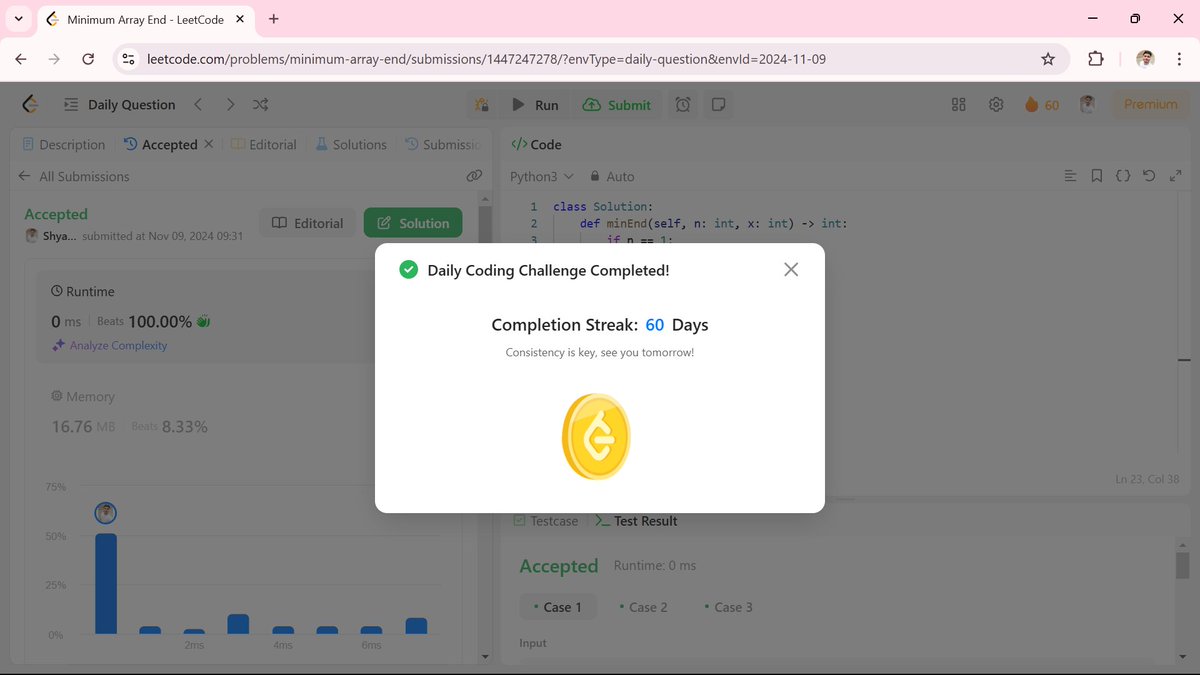
Task: Select Case 1 test result
Action: coord(557,607)
